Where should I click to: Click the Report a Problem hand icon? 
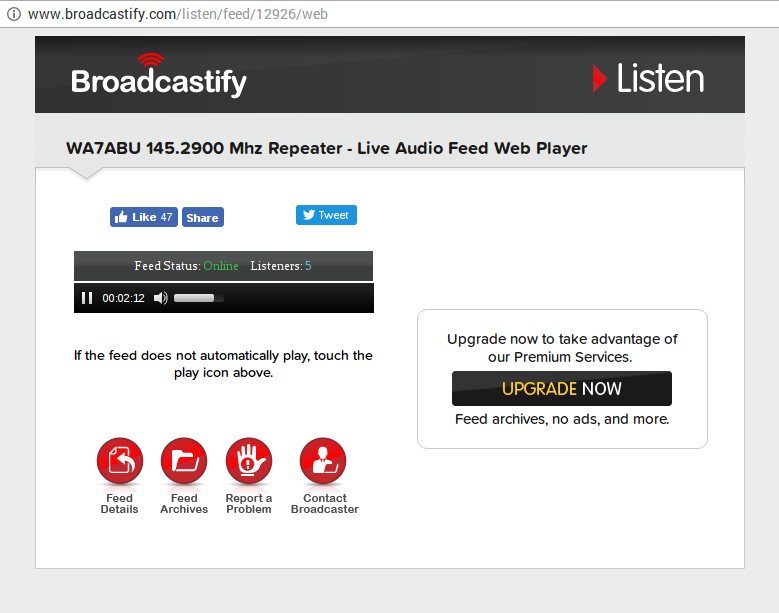pyautogui.click(x=249, y=461)
